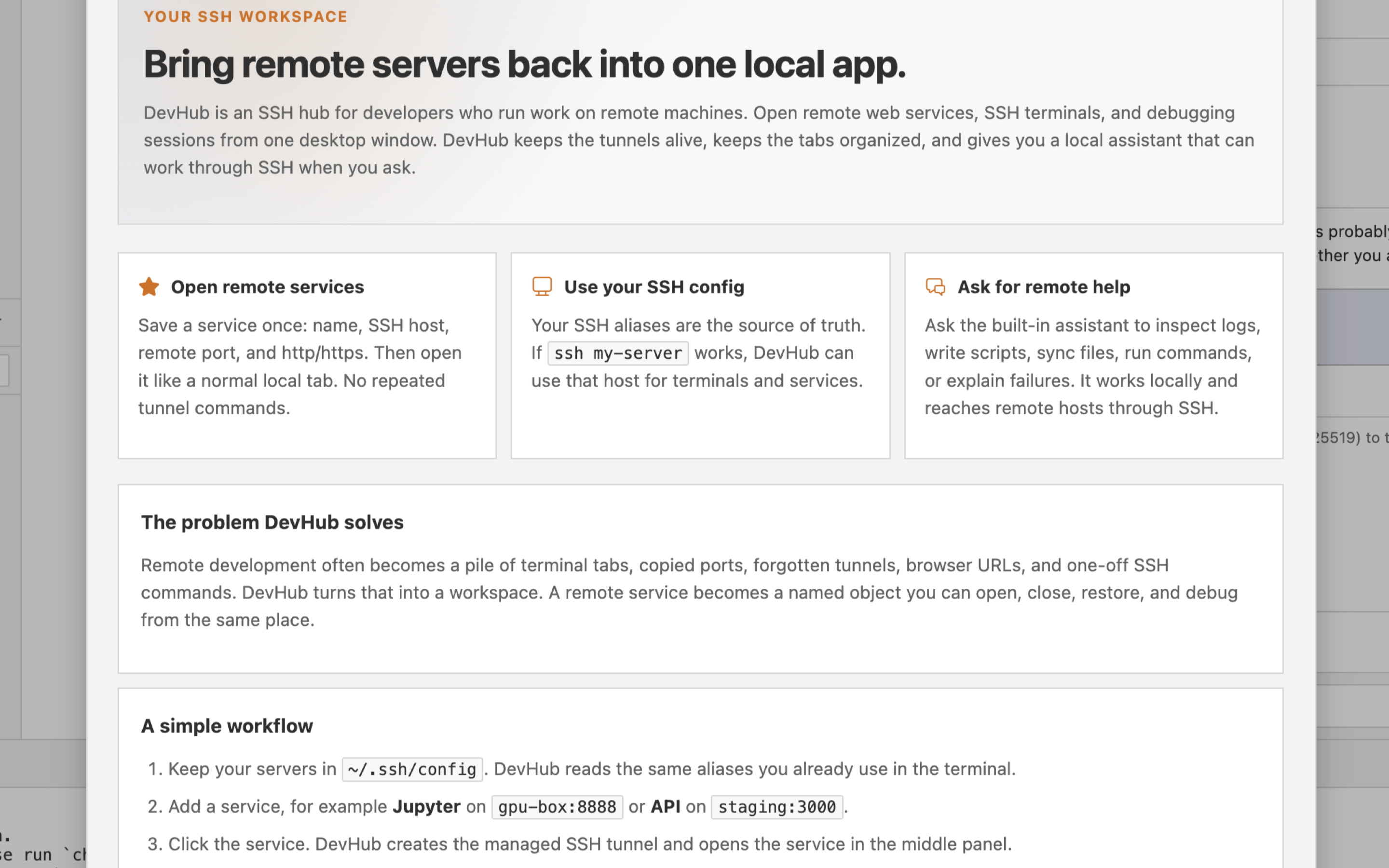Click the 'gpu-box:8888' code snippet
The image size is (1389, 868).
558,807
